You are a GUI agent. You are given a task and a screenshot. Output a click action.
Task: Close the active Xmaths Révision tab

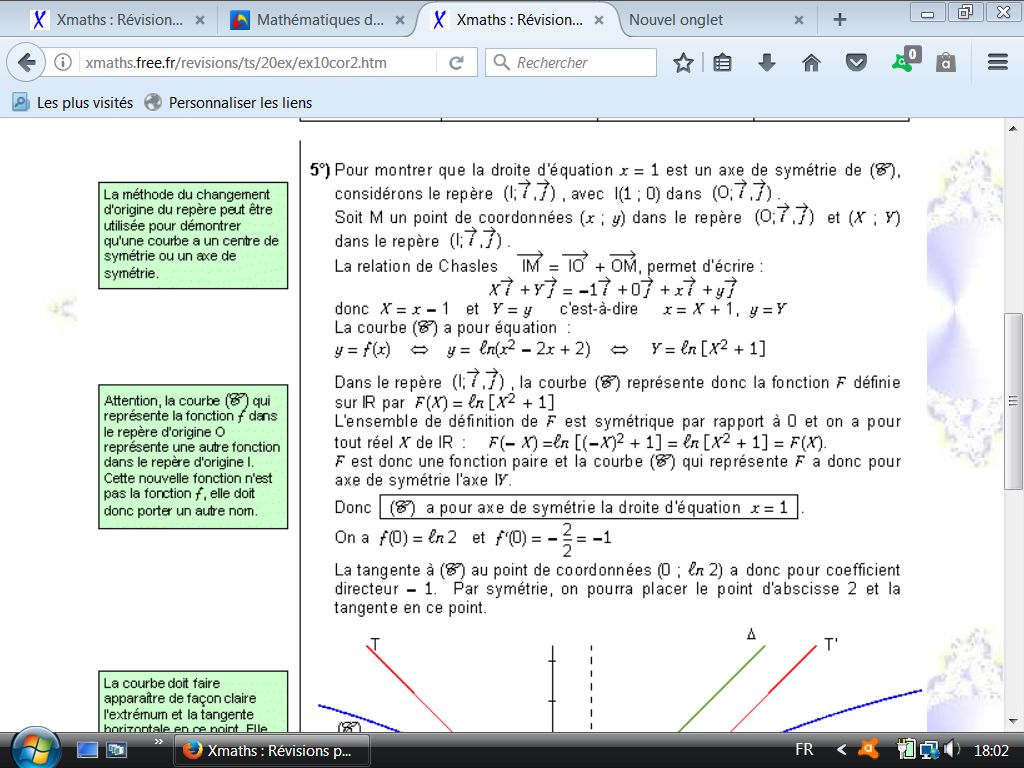pyautogui.click(x=599, y=20)
